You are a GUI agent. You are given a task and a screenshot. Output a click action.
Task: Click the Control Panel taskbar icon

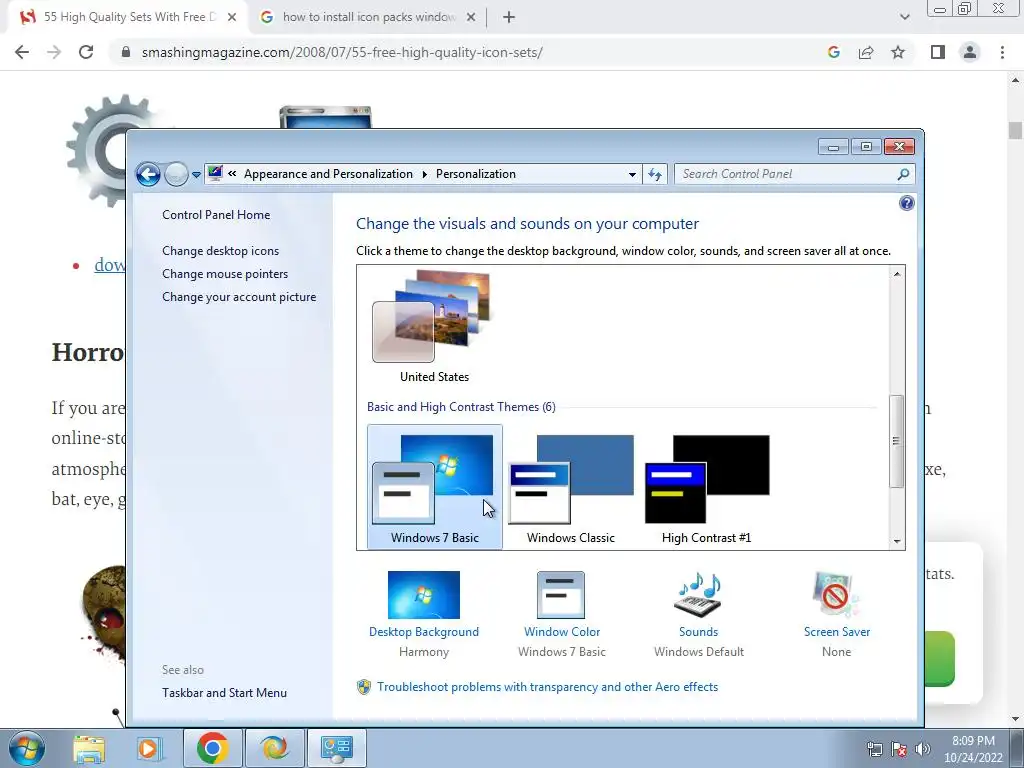click(336, 748)
